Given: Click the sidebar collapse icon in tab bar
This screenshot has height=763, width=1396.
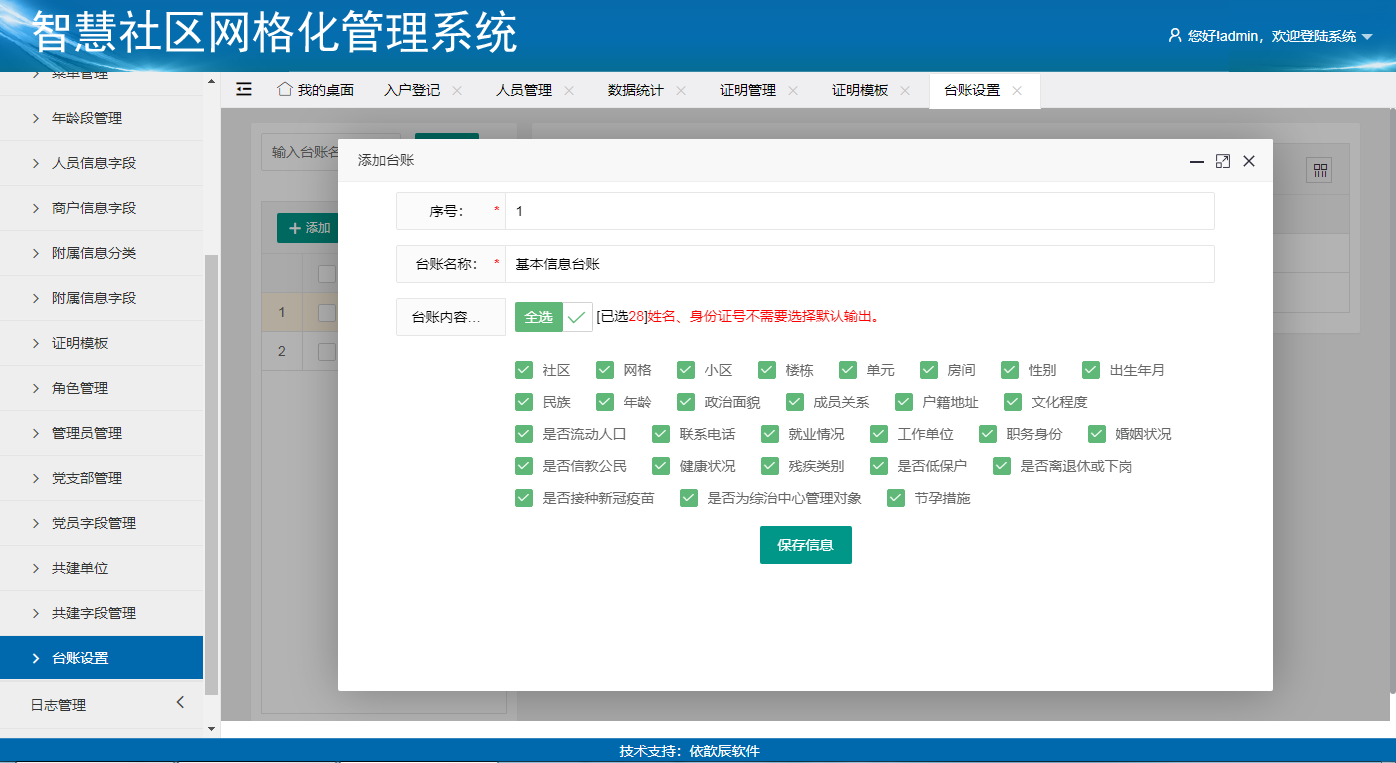Looking at the screenshot, I should (244, 89).
